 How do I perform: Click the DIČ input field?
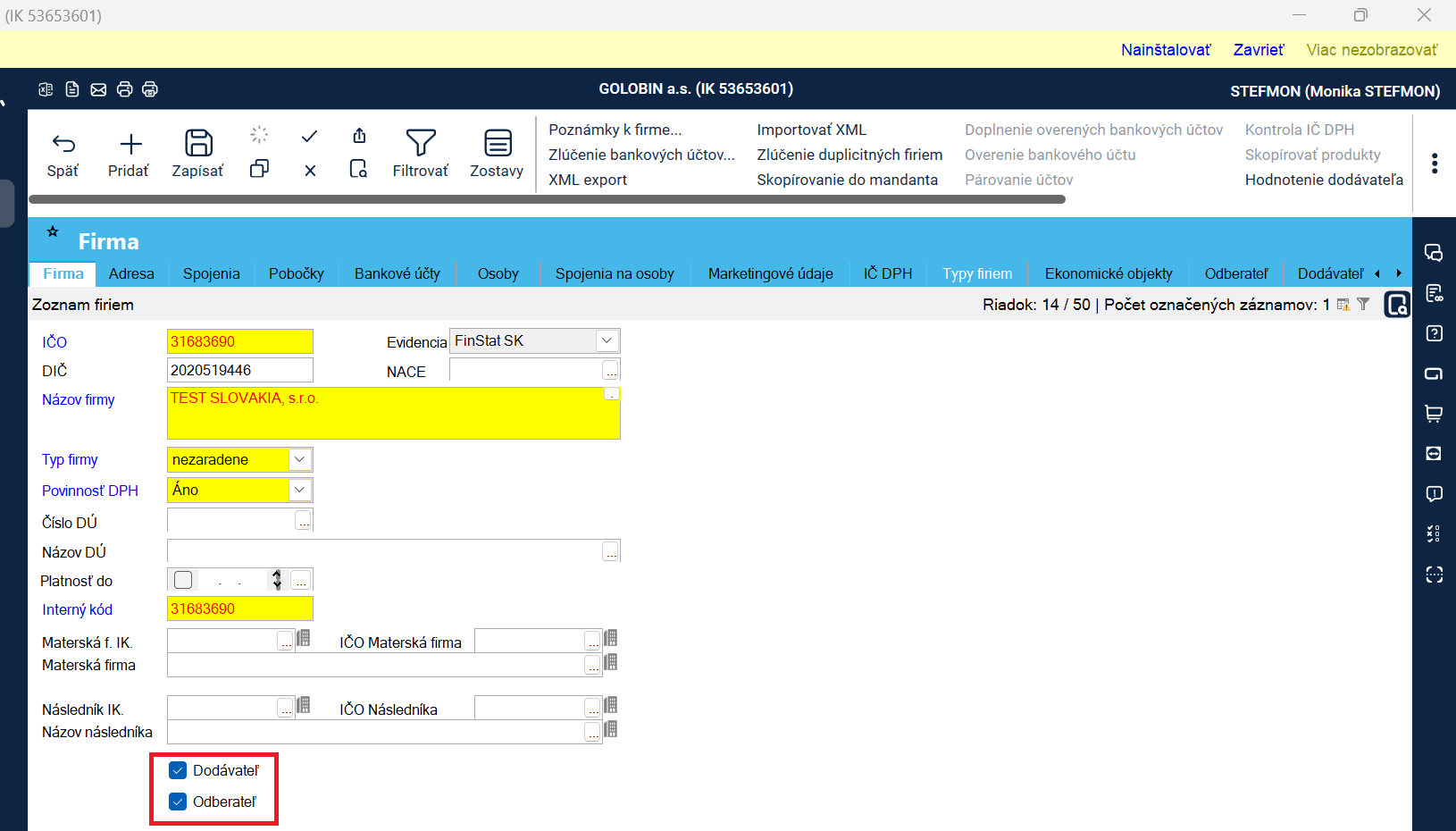(x=239, y=370)
